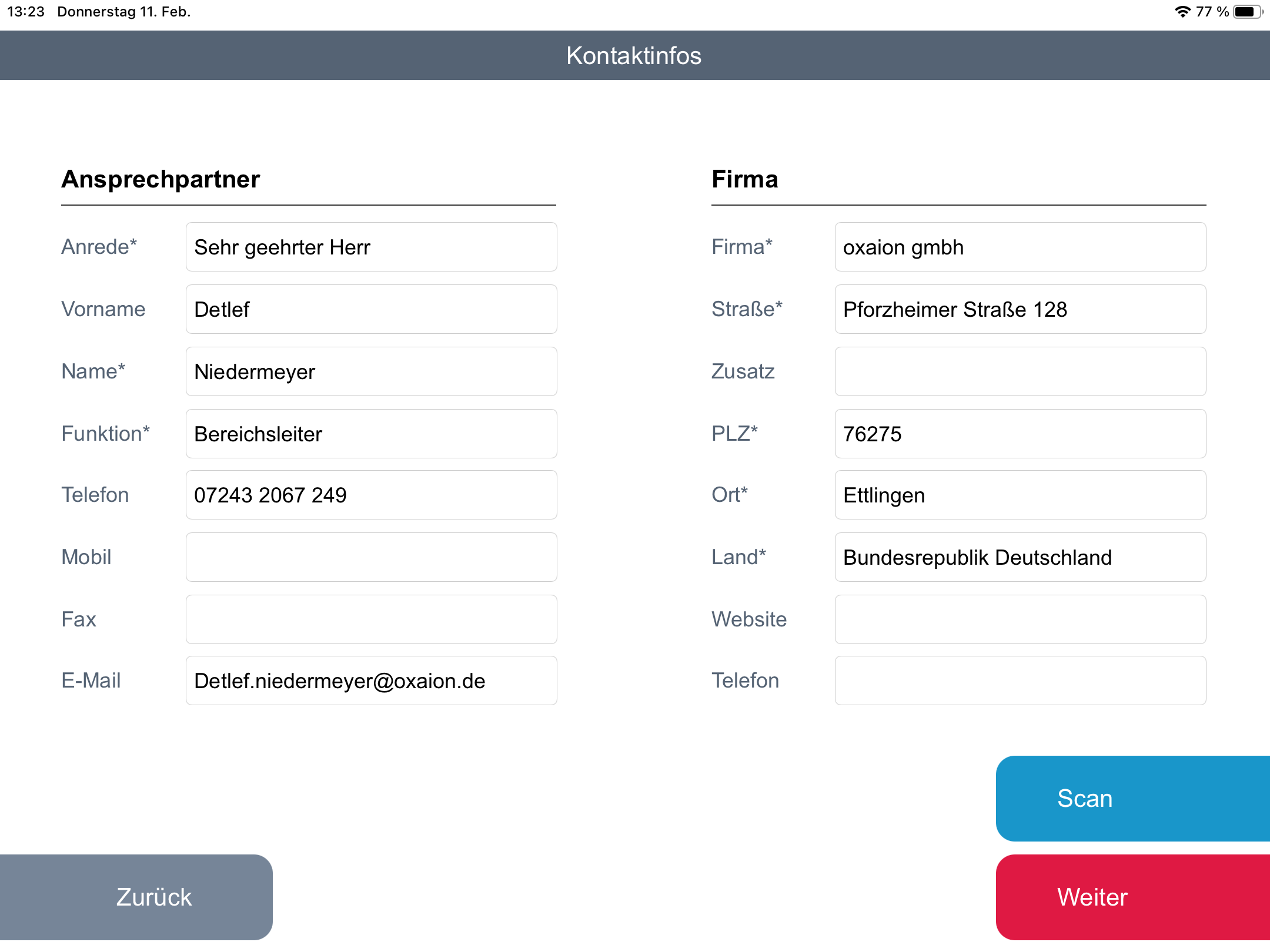Edit the Straße address field

[1020, 309]
